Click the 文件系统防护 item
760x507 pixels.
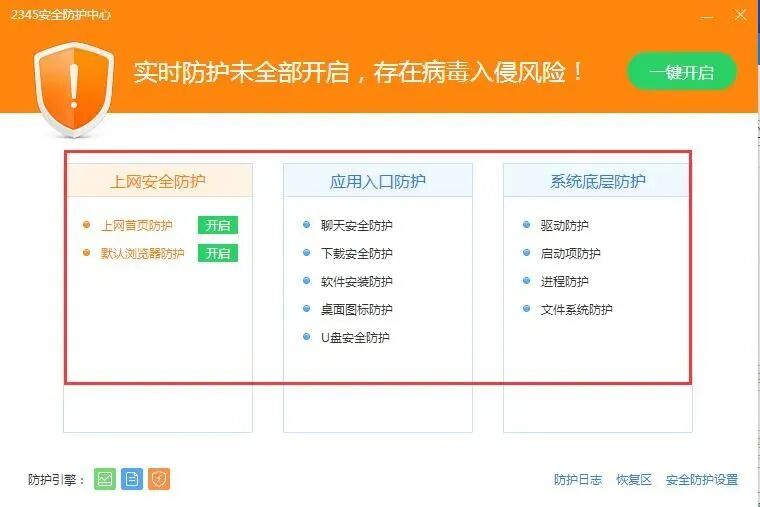tap(576, 310)
